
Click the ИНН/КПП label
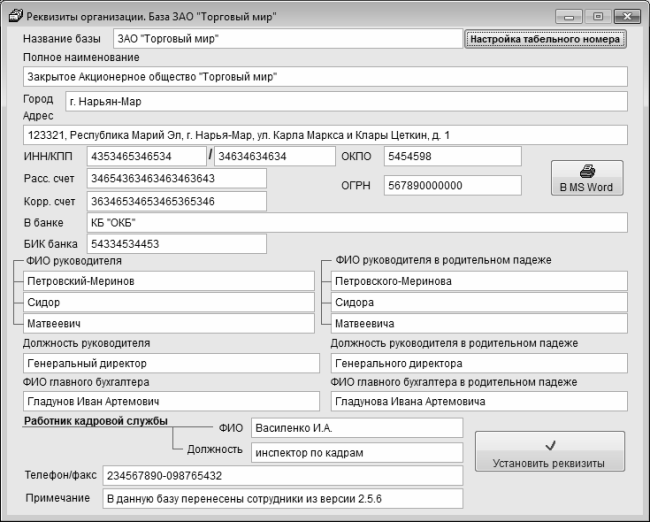(48, 156)
